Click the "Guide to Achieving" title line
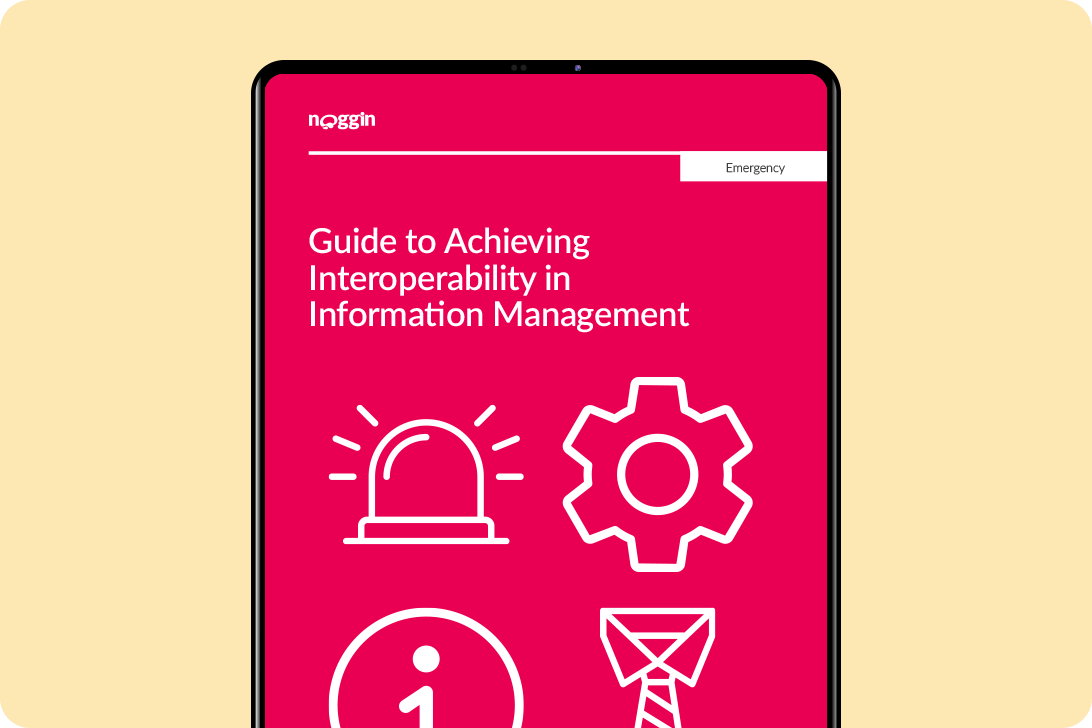Screen dimensions: 1092x728 [x=449, y=241]
